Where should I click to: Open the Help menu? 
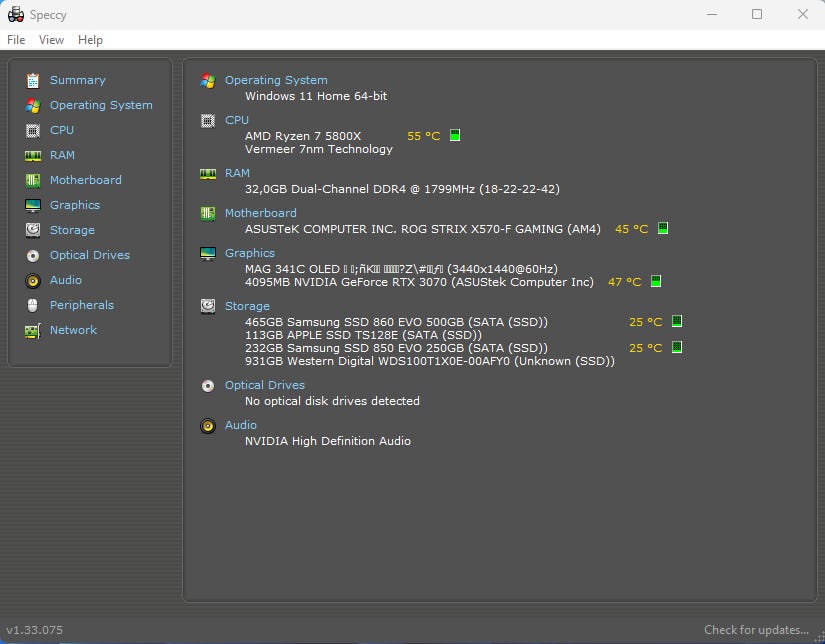pyautogui.click(x=90, y=40)
